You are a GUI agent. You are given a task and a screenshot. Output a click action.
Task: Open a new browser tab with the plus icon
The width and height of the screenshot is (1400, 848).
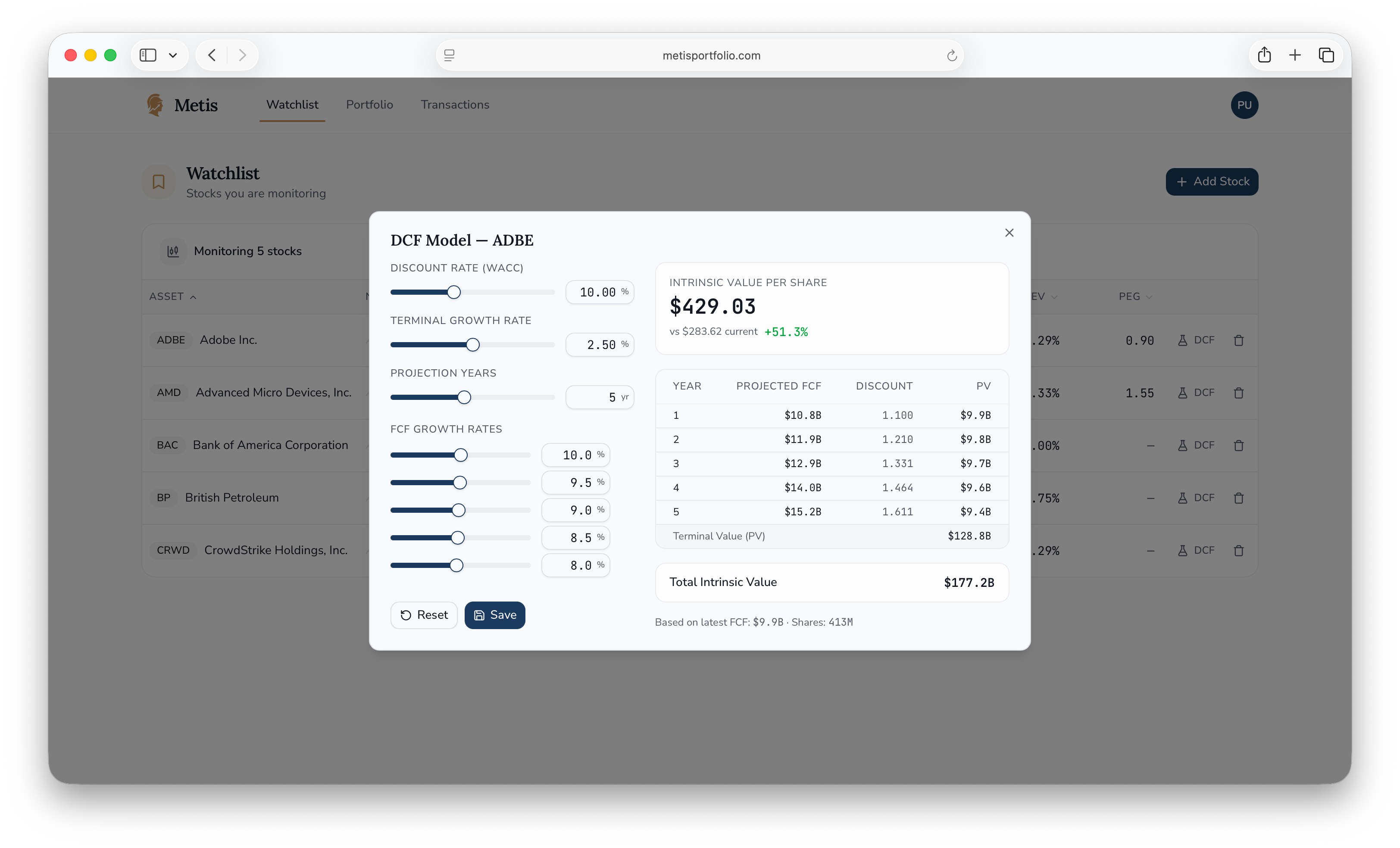coord(1295,55)
